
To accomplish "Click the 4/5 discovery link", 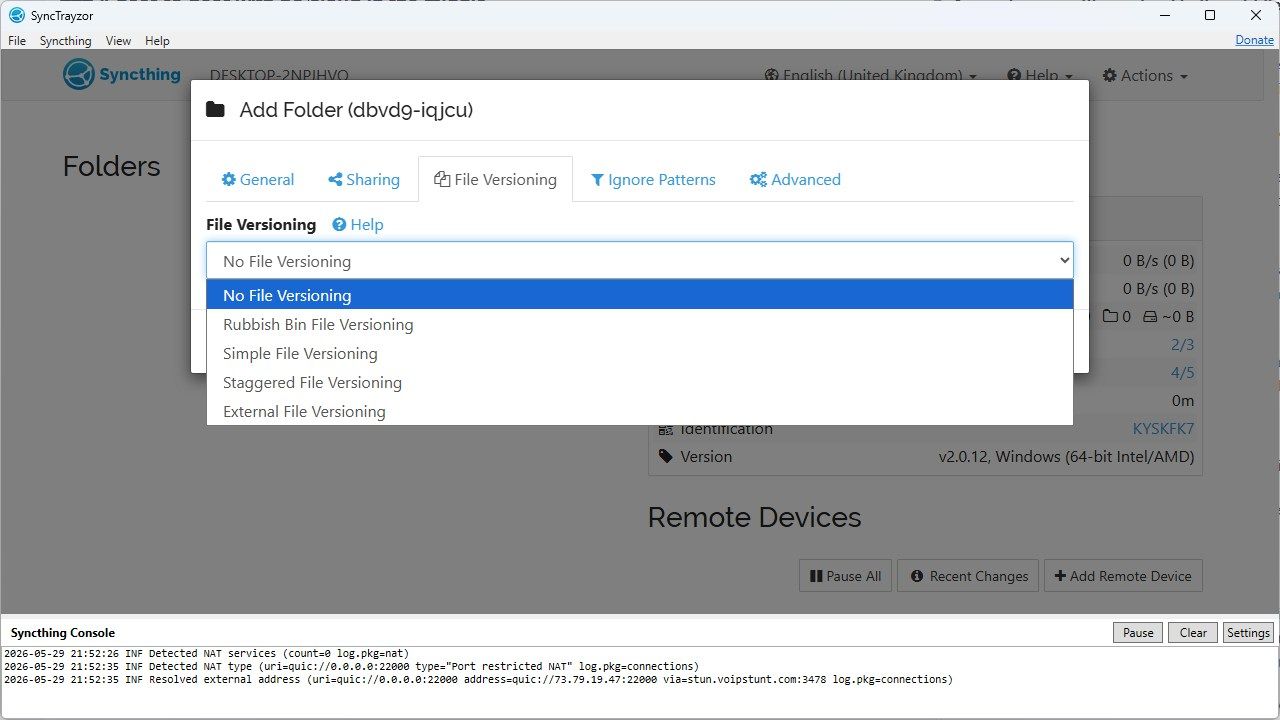I will (1182, 372).
